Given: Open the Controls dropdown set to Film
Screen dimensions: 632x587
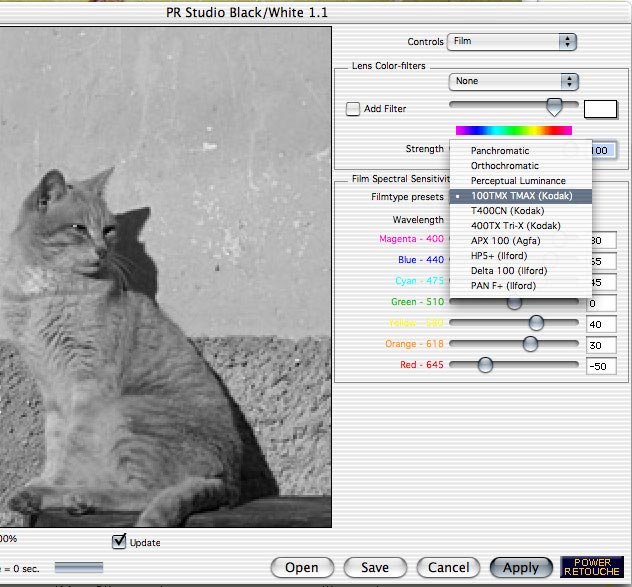Looking at the screenshot, I should coord(513,41).
